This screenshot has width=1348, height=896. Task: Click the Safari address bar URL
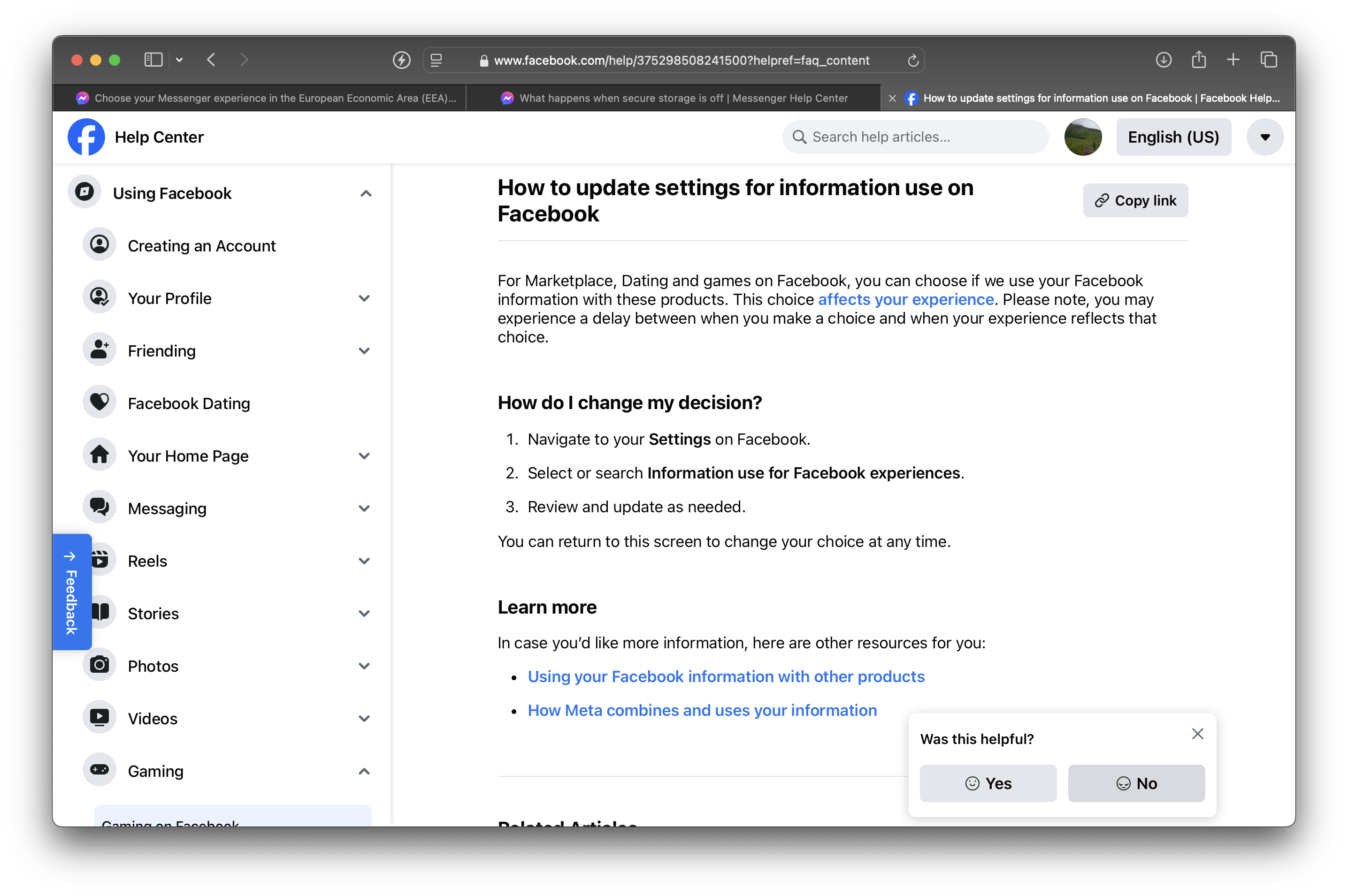pyautogui.click(x=682, y=60)
